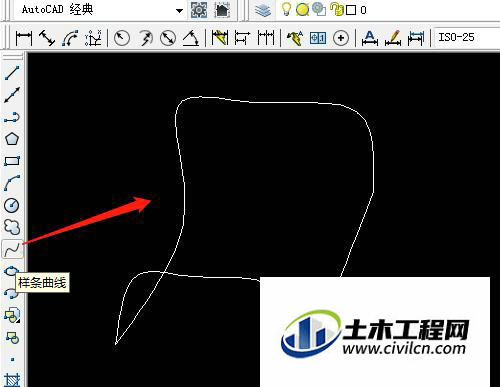
Task: Select the Arc Length dimension tool
Action: pyautogui.click(x=70, y=38)
